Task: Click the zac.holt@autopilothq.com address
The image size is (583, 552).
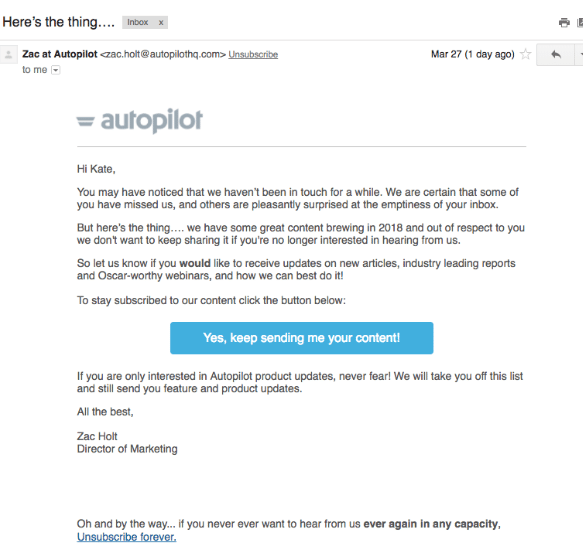Action: click(163, 54)
